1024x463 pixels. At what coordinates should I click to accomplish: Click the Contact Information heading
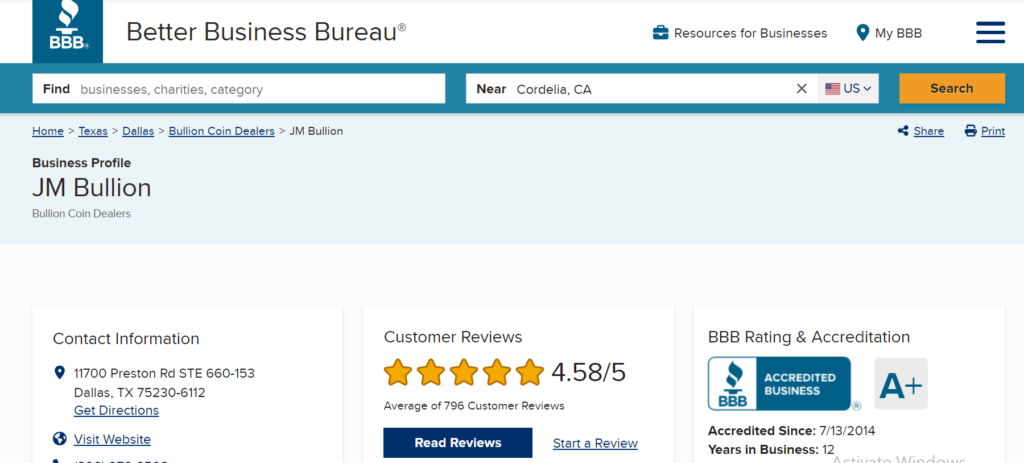point(126,339)
